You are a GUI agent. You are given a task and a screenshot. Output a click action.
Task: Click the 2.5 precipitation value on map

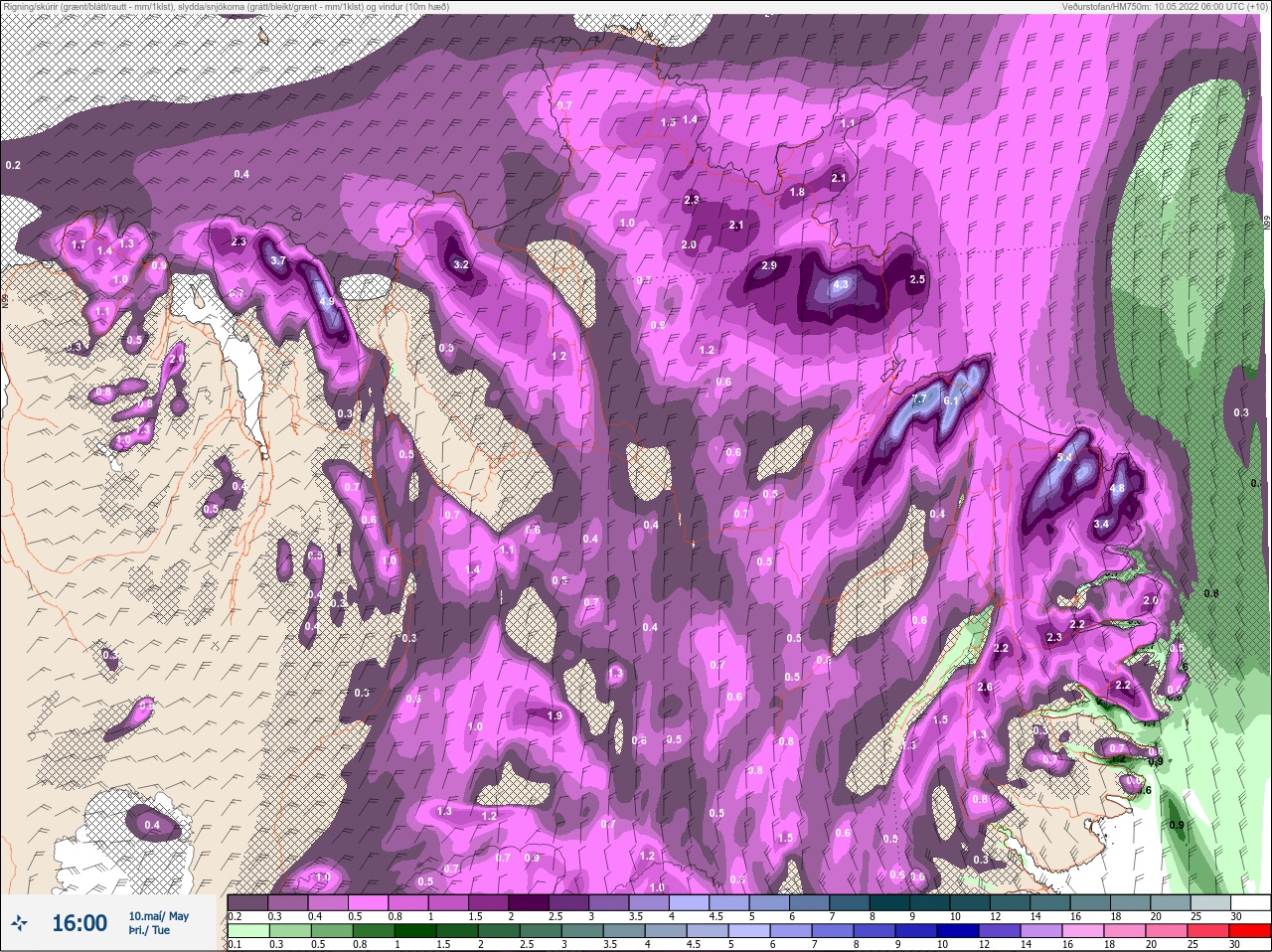coord(917,279)
